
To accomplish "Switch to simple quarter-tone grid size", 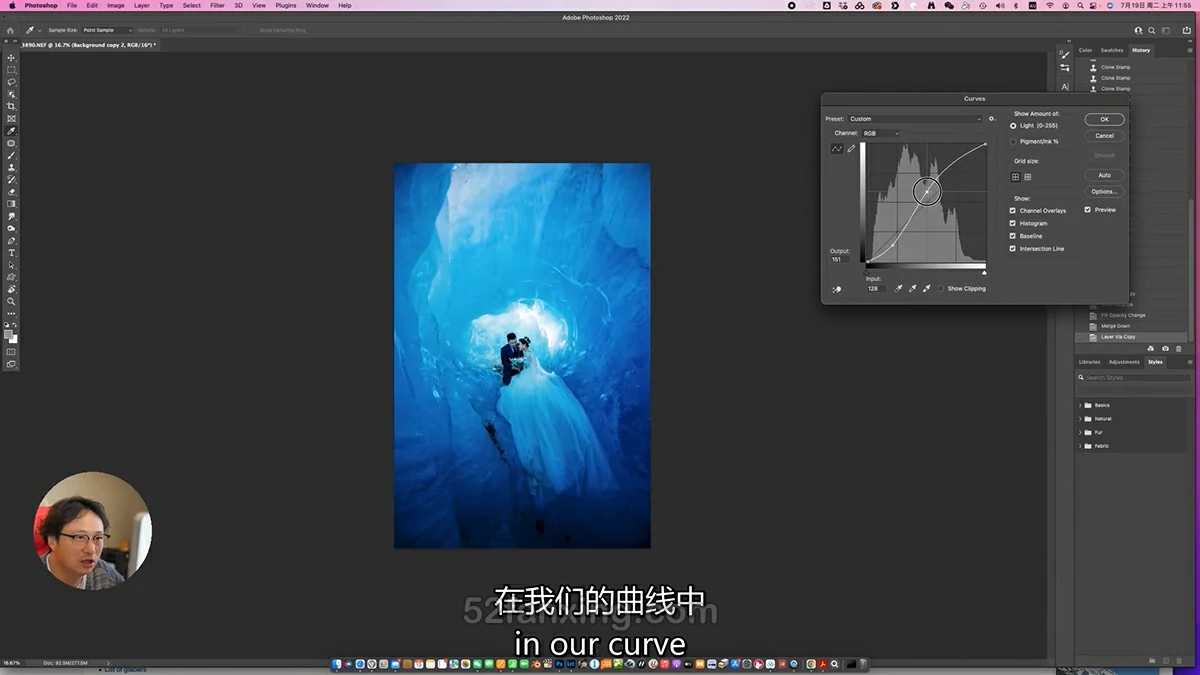I will point(1015,177).
